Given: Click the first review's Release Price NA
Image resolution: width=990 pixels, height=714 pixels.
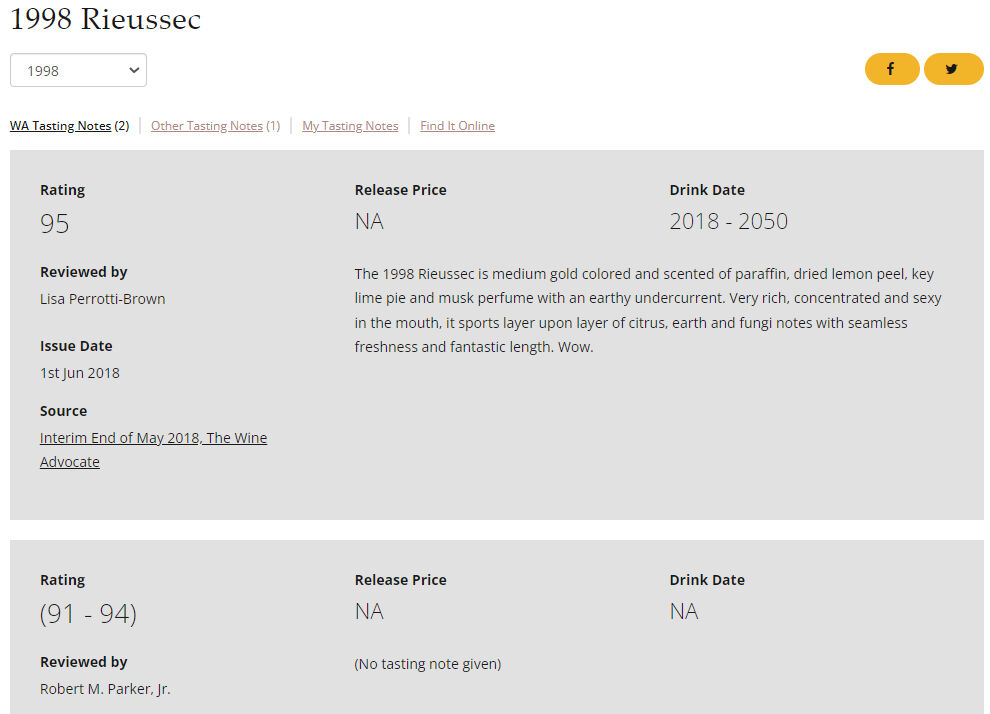Looking at the screenshot, I should [x=369, y=222].
